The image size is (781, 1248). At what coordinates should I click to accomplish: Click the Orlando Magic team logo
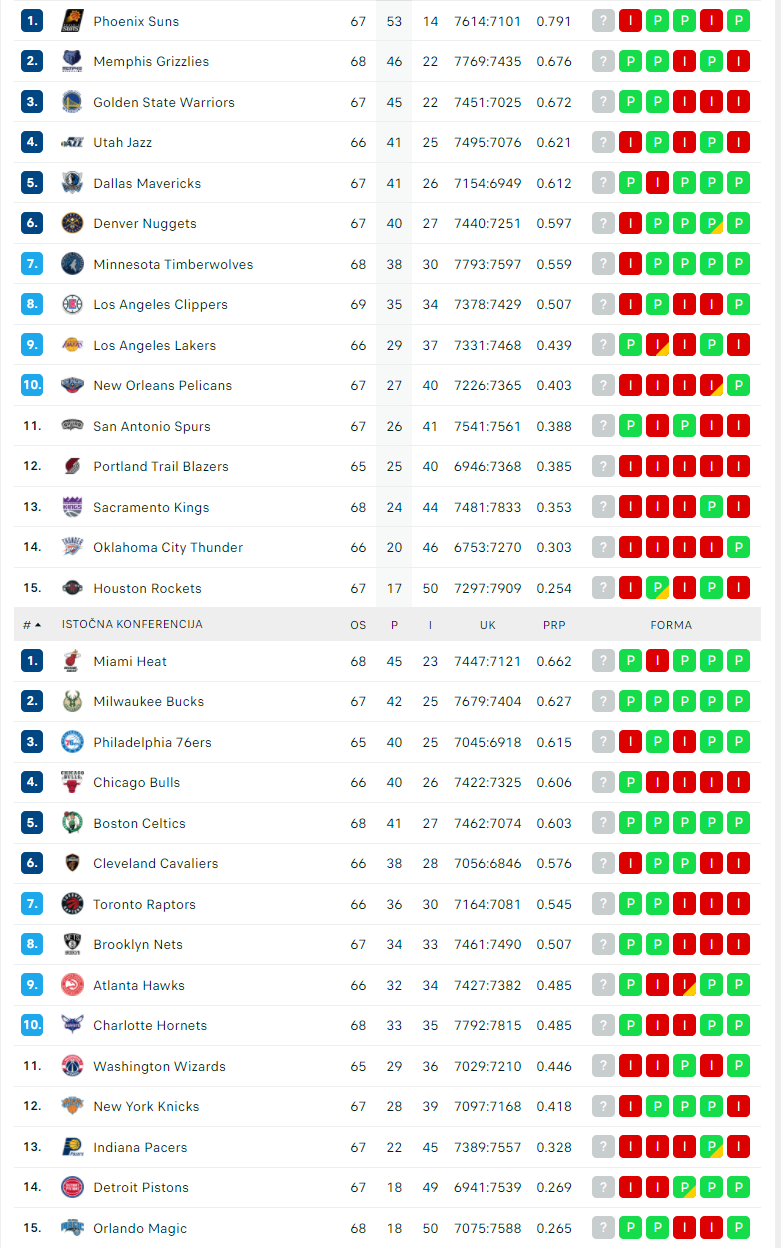(71, 1228)
